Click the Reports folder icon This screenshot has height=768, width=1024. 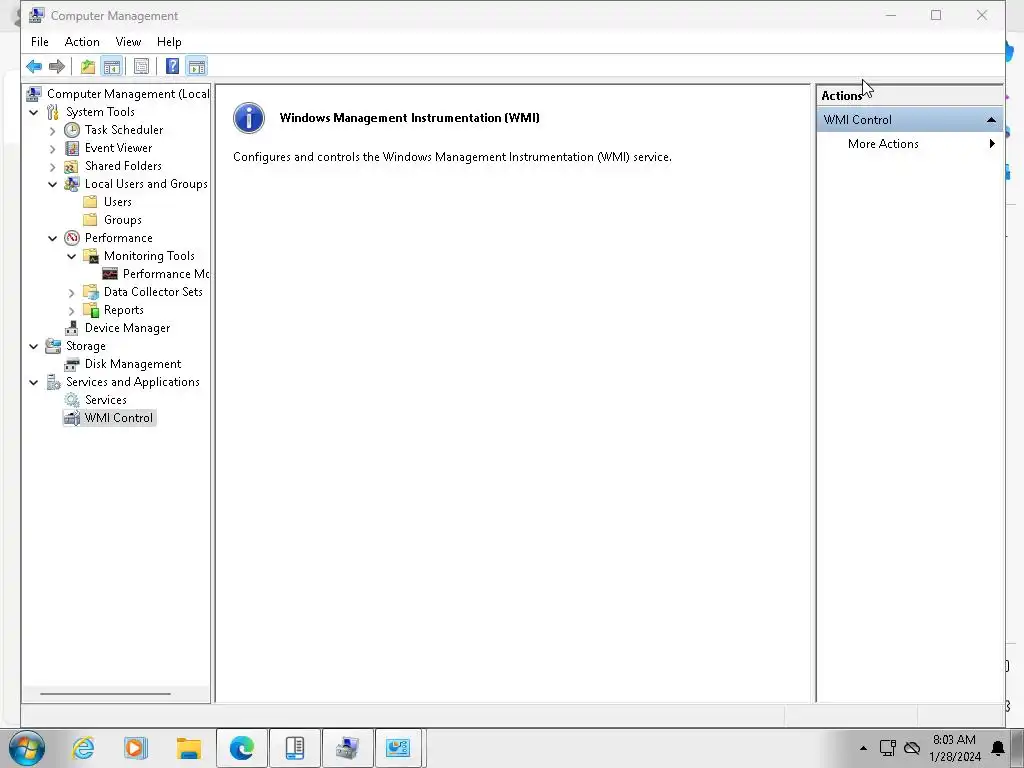pyautogui.click(x=91, y=310)
